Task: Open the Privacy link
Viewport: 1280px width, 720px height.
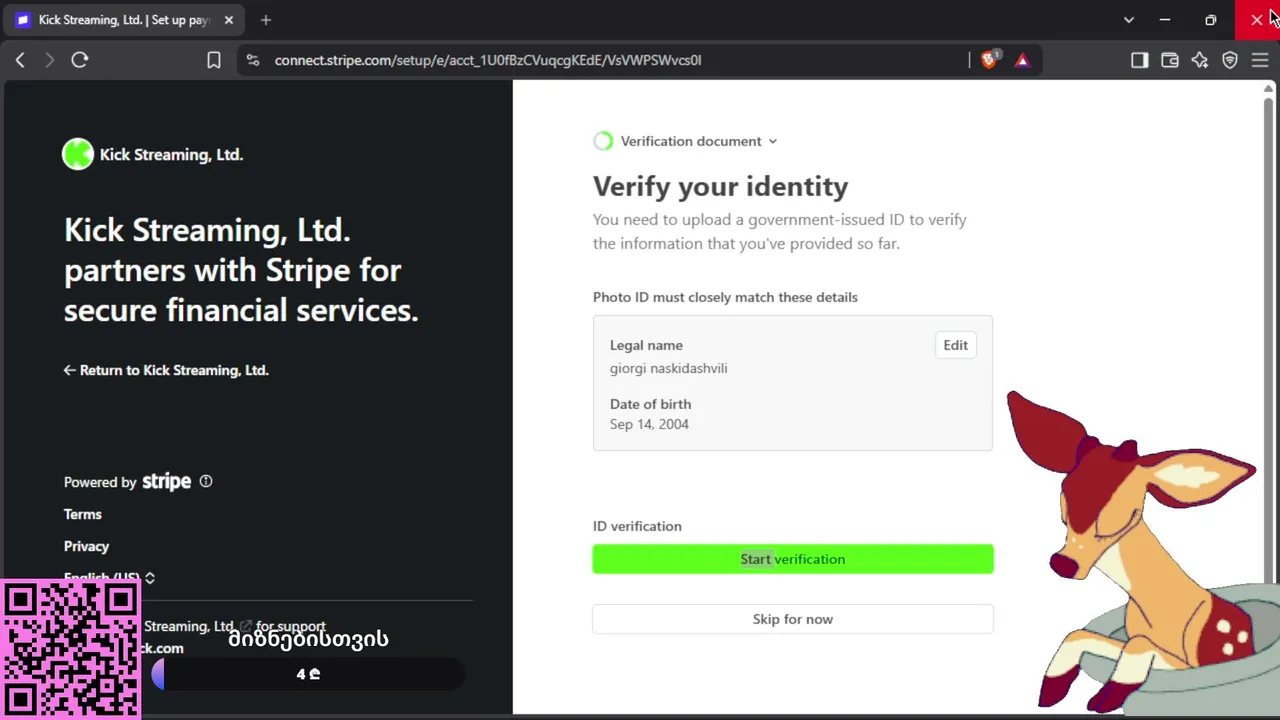Action: (86, 546)
